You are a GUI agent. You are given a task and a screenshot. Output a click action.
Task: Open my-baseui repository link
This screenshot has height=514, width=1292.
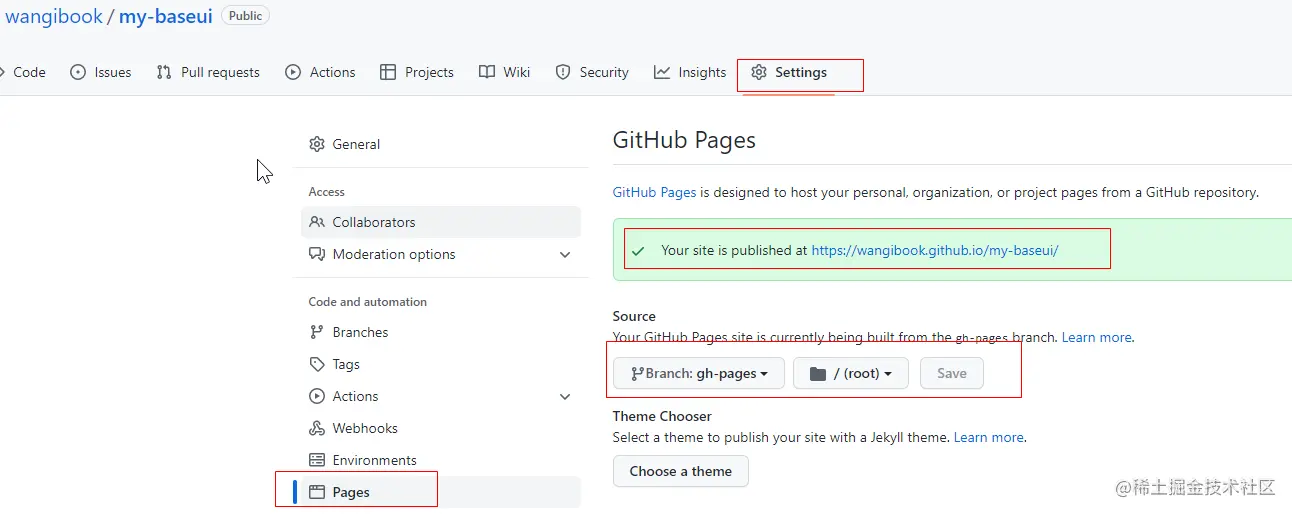pos(166,16)
